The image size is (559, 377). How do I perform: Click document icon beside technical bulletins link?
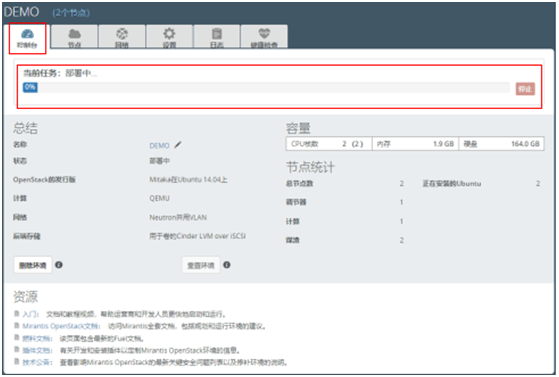click(x=16, y=362)
